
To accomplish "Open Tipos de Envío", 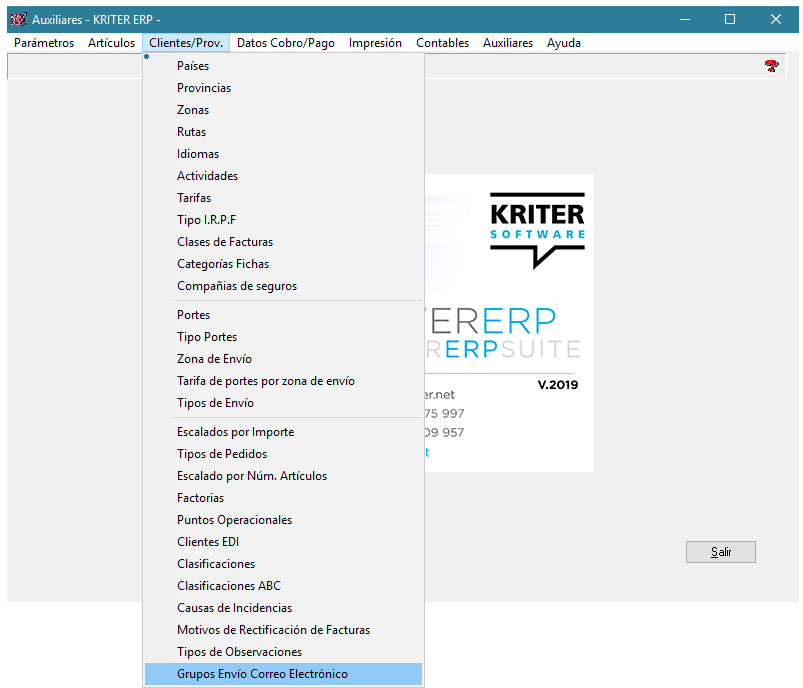I will (283, 403).
